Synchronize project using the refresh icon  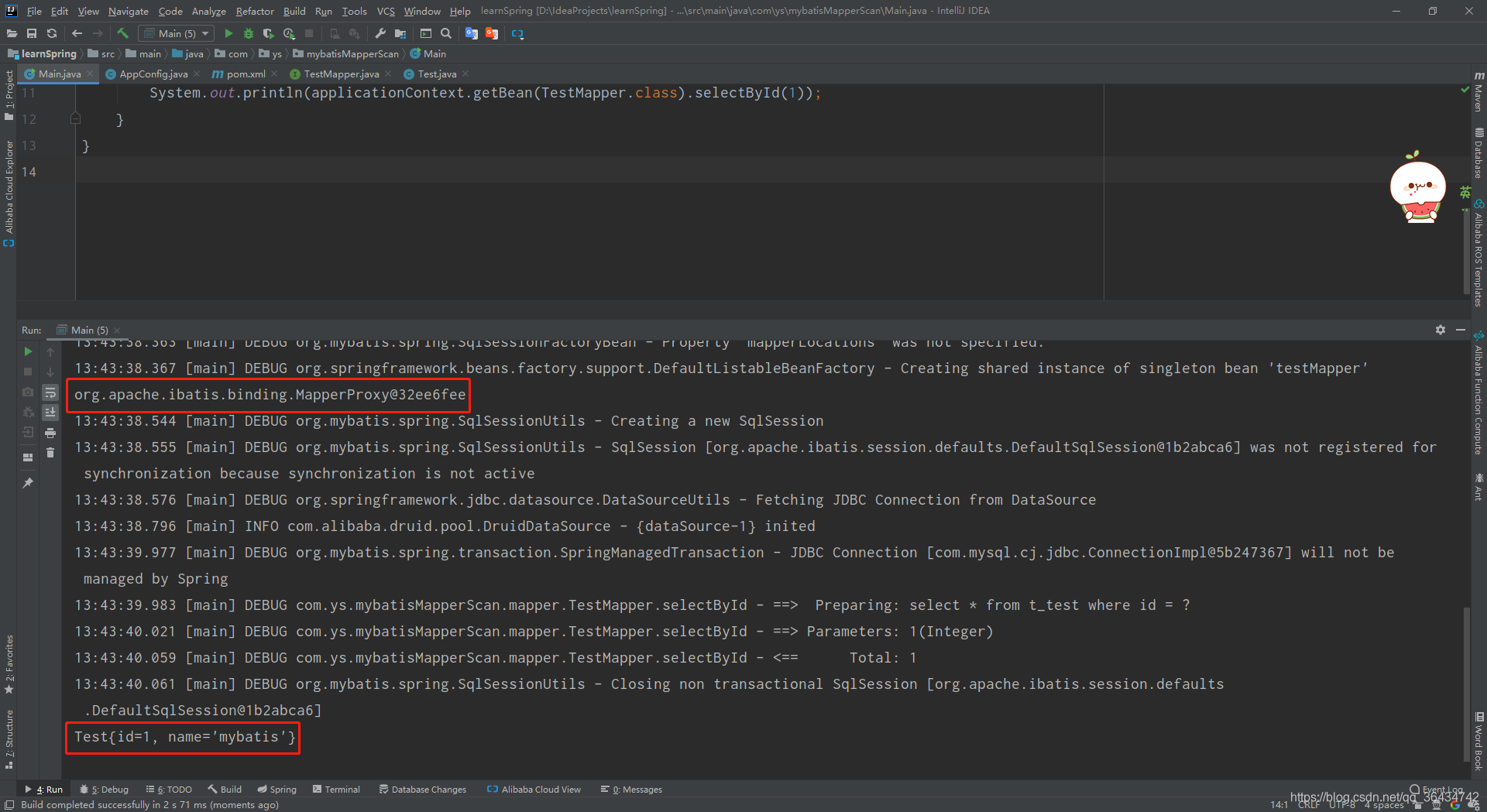pyautogui.click(x=52, y=33)
